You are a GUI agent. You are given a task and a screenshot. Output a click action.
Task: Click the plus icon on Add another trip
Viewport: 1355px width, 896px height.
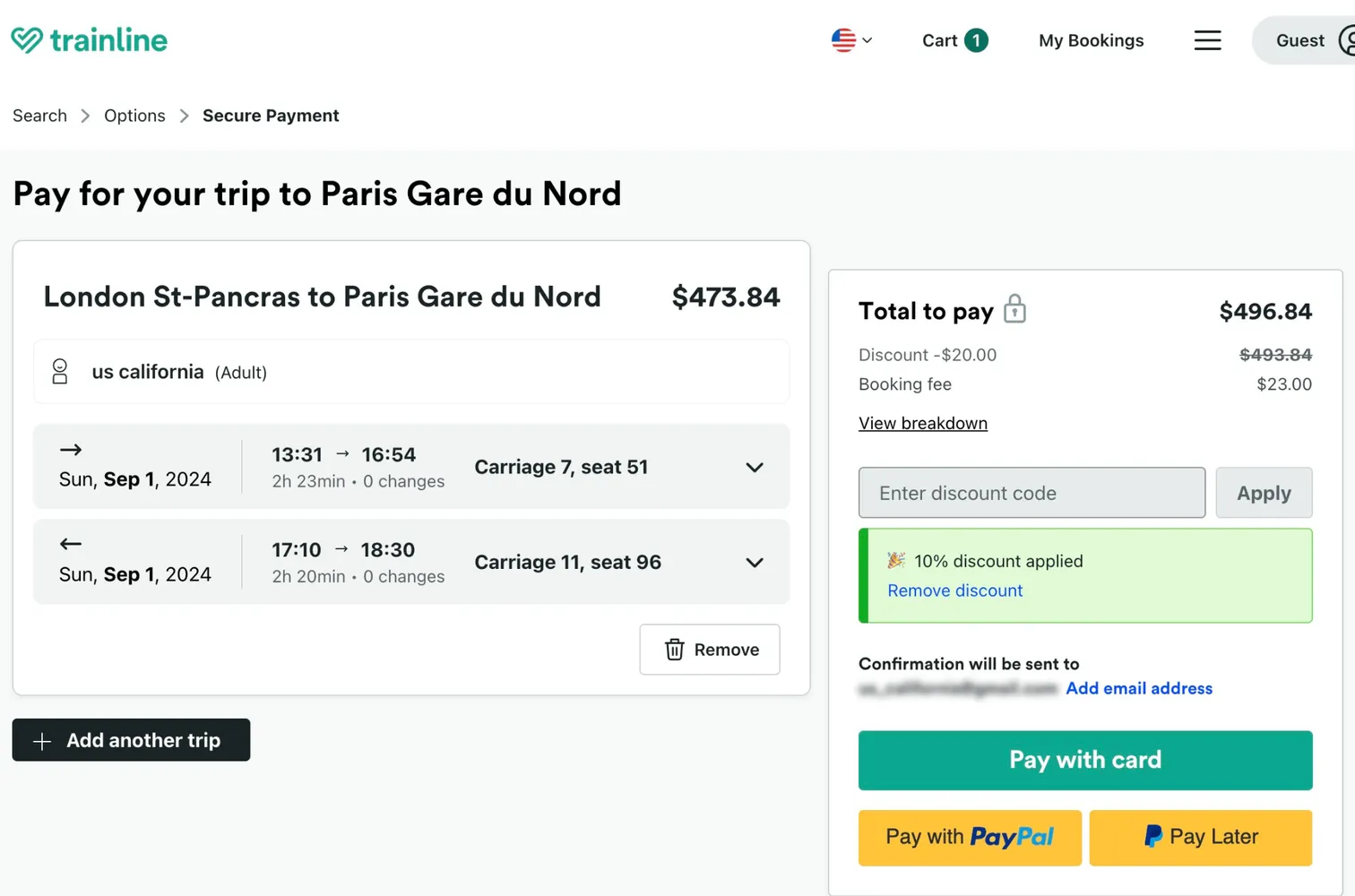(42, 741)
